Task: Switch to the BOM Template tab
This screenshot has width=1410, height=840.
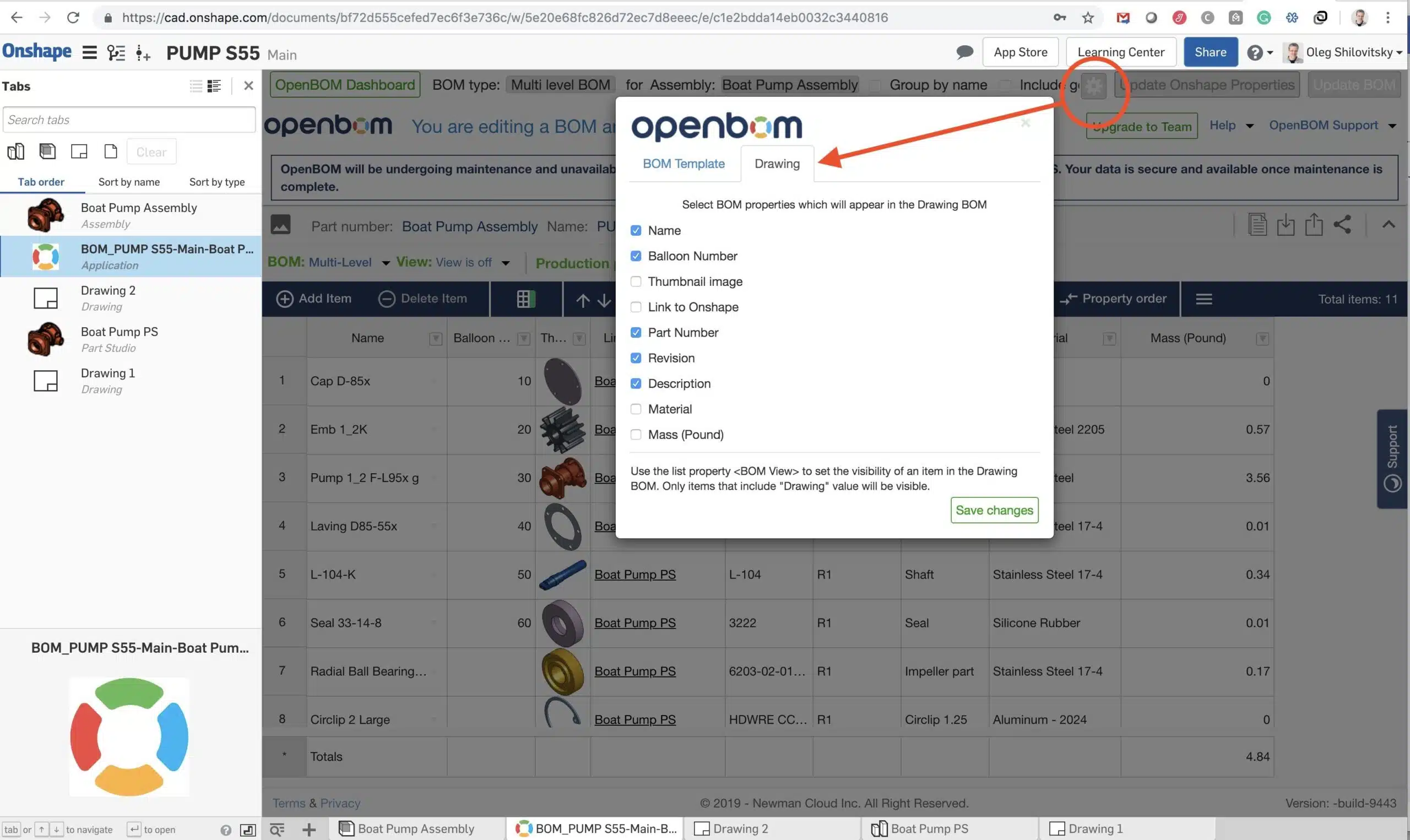Action: [x=684, y=164]
